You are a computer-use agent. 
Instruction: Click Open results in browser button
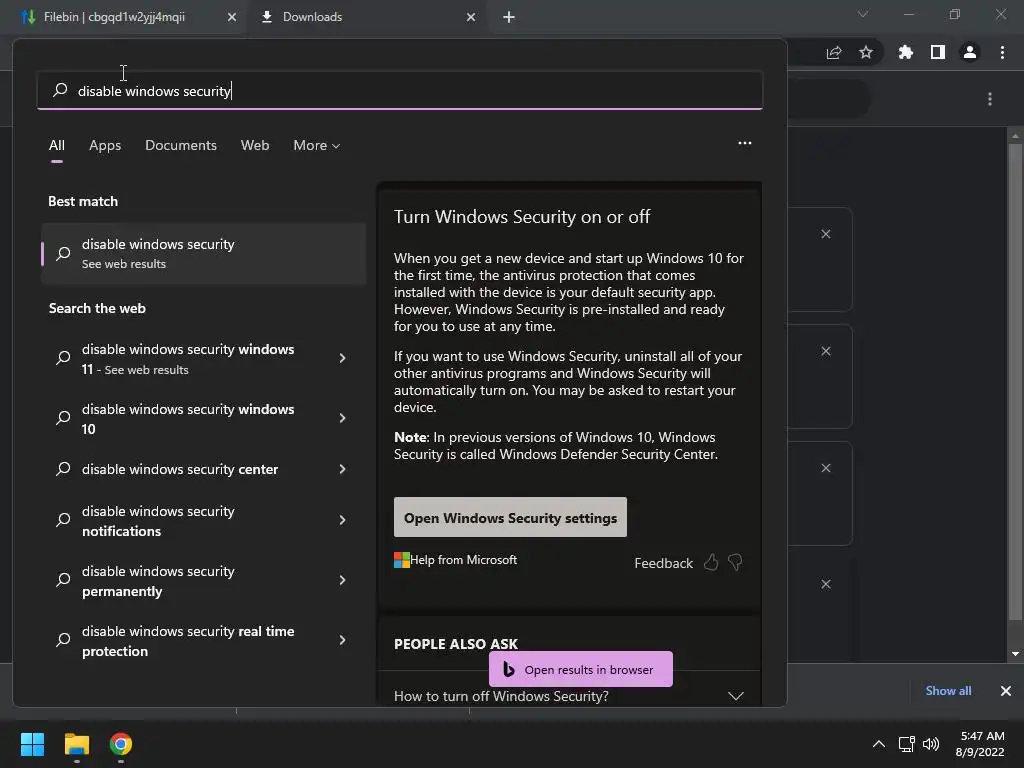point(581,669)
